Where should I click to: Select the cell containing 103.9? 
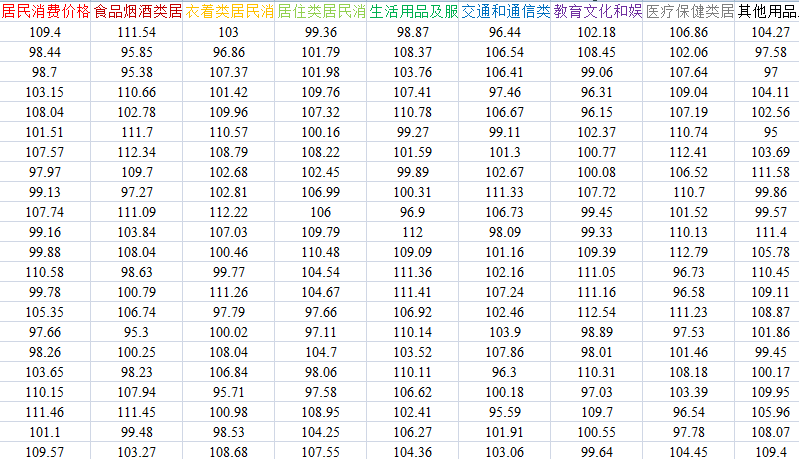[504, 332]
